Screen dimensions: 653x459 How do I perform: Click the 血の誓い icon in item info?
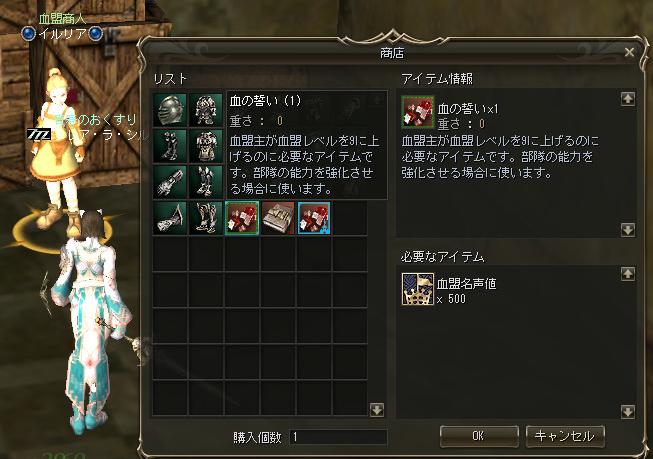(418, 112)
